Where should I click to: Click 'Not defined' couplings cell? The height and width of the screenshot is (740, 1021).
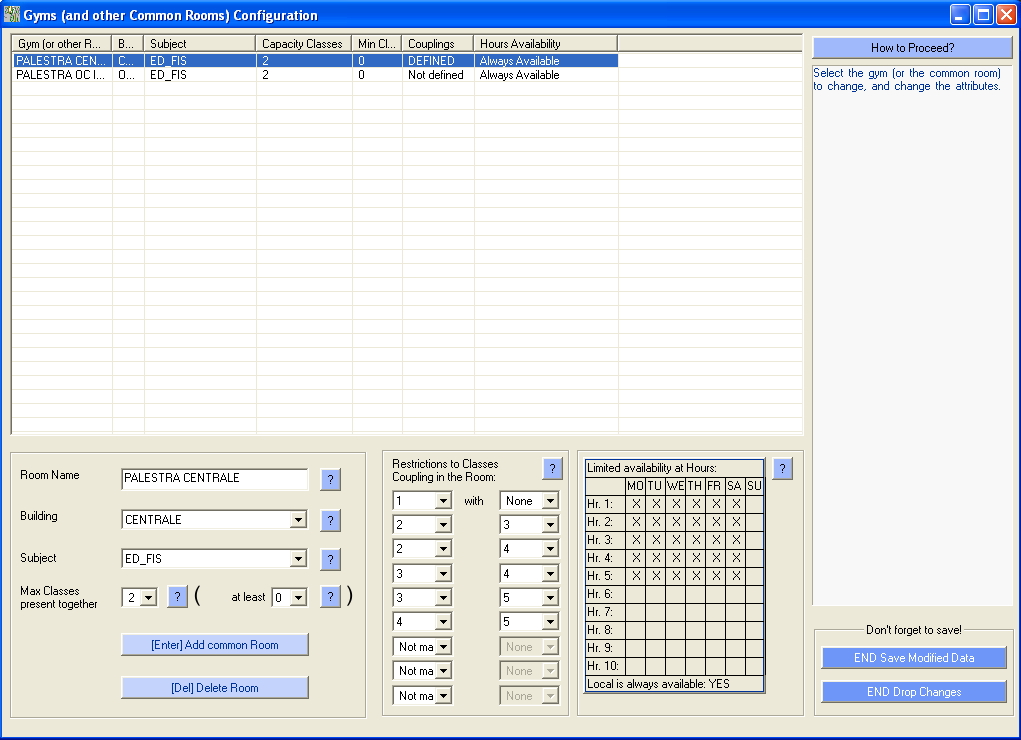[x=436, y=75]
